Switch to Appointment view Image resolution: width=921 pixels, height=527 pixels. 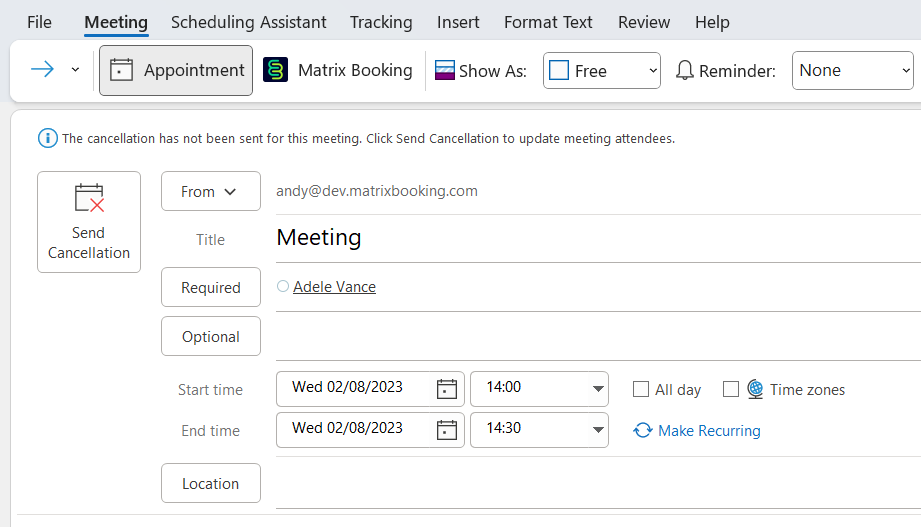[176, 70]
